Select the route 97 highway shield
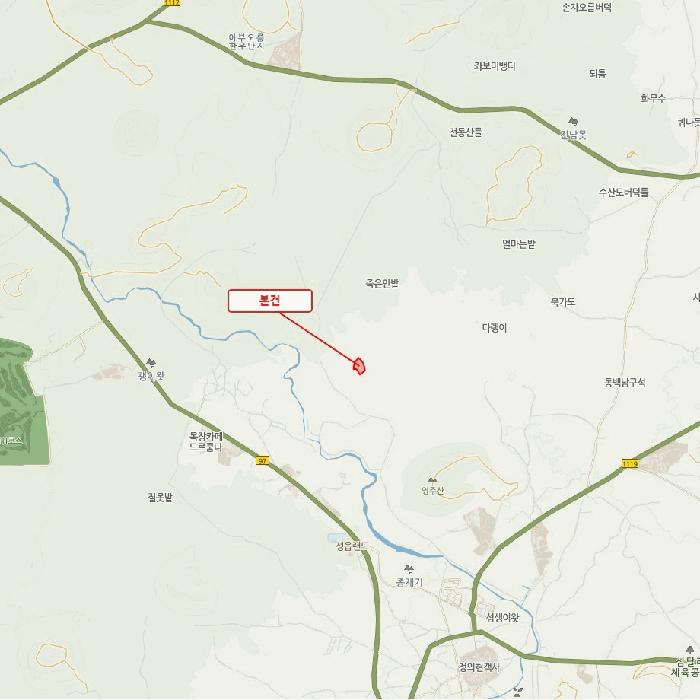Image resolution: width=700 pixels, height=700 pixels. 263,460
